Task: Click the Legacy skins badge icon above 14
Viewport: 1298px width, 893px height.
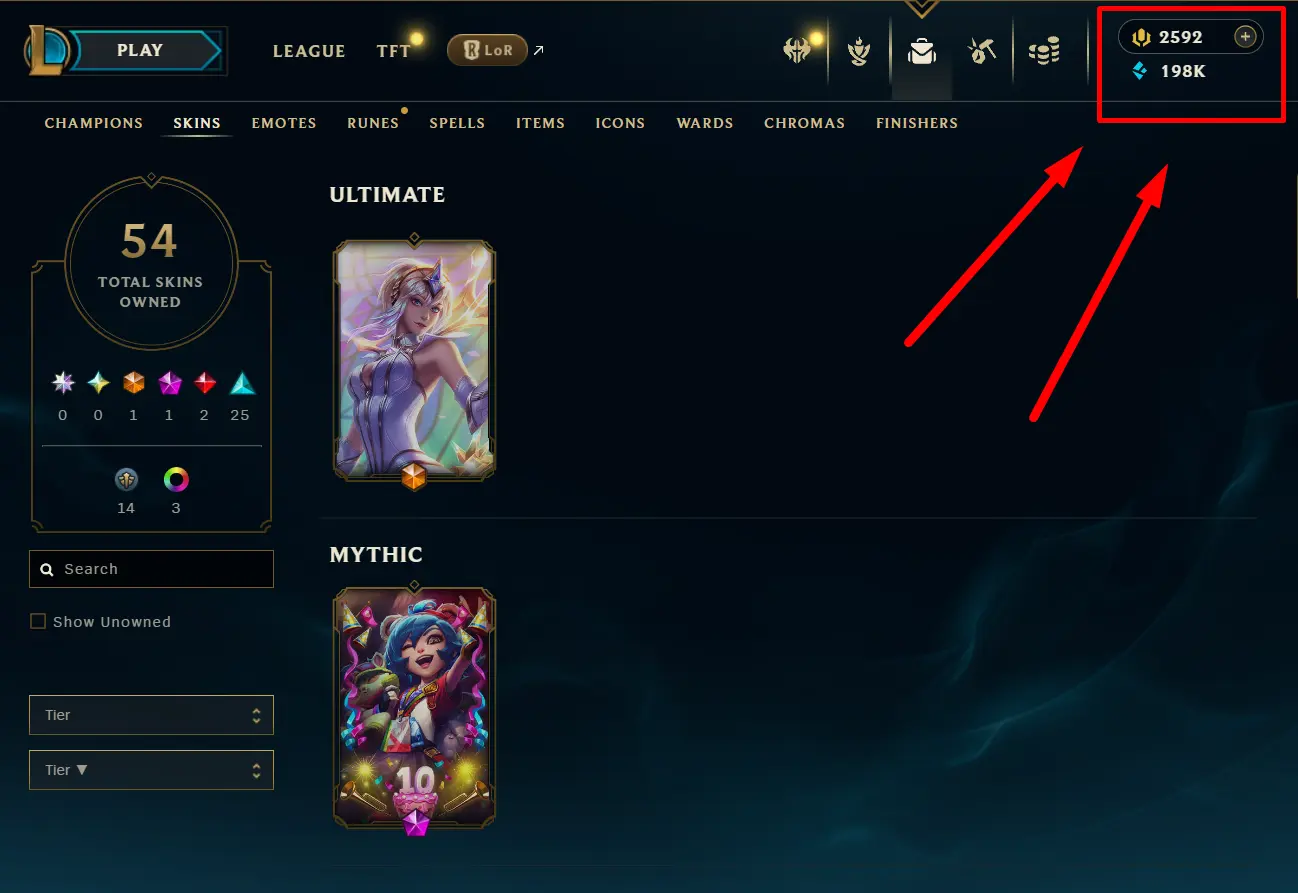Action: click(x=126, y=480)
